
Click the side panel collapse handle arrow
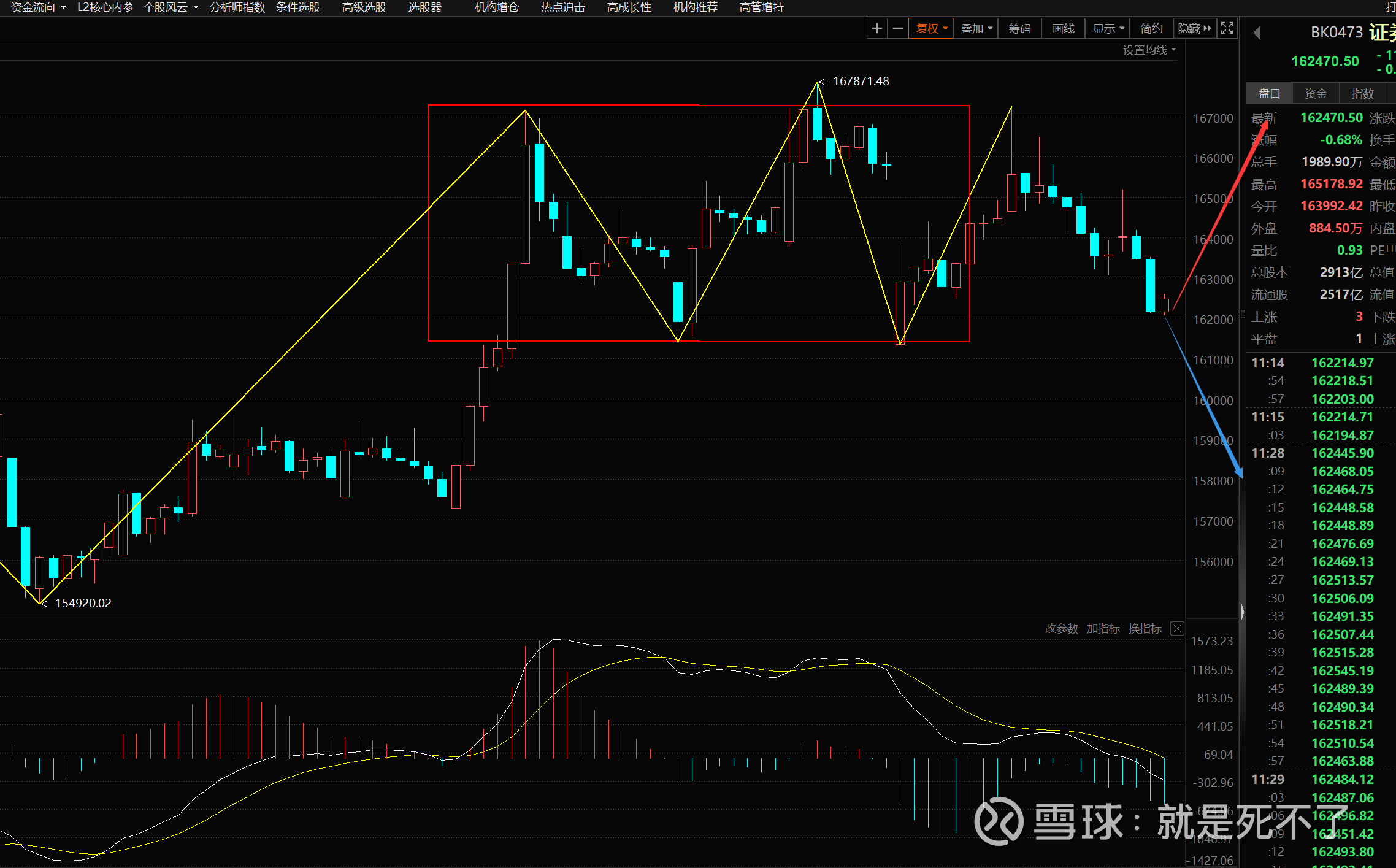coord(1242,612)
